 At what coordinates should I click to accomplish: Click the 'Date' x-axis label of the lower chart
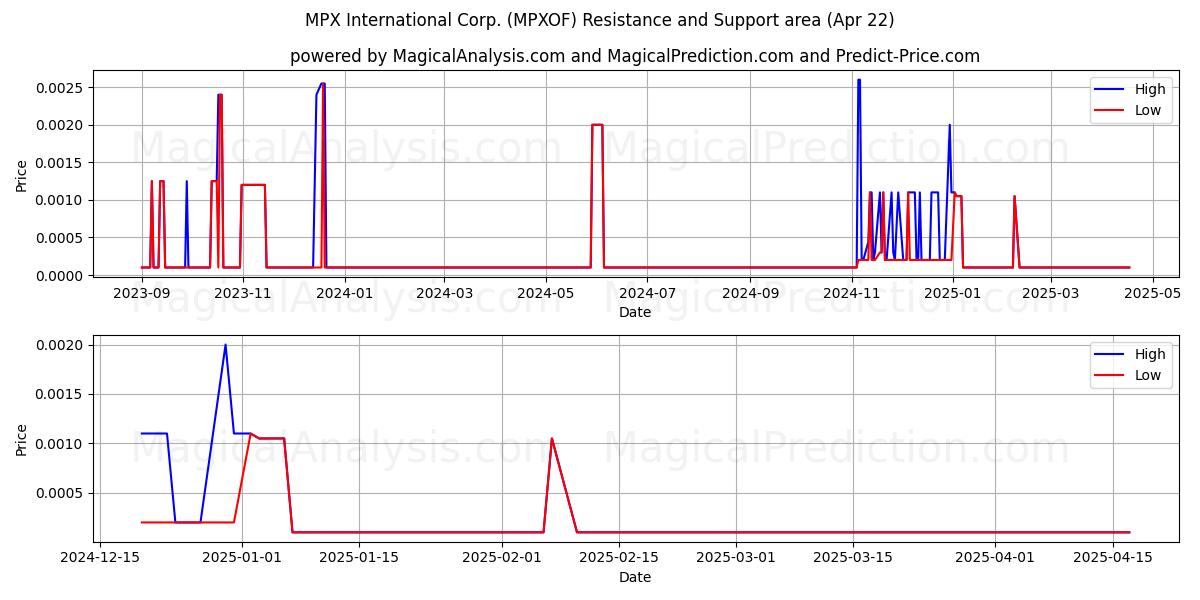635,577
